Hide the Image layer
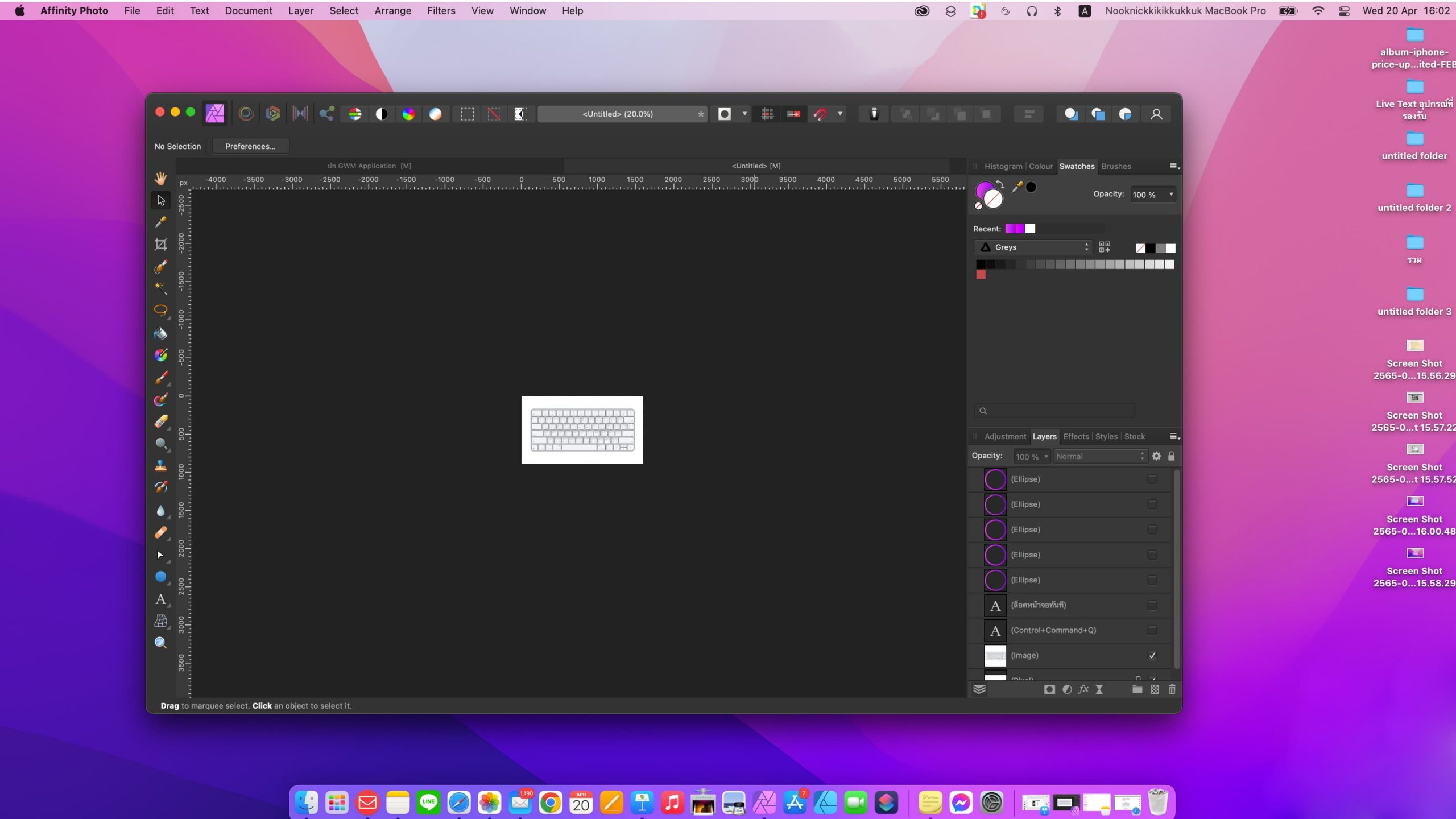 [x=1152, y=655]
